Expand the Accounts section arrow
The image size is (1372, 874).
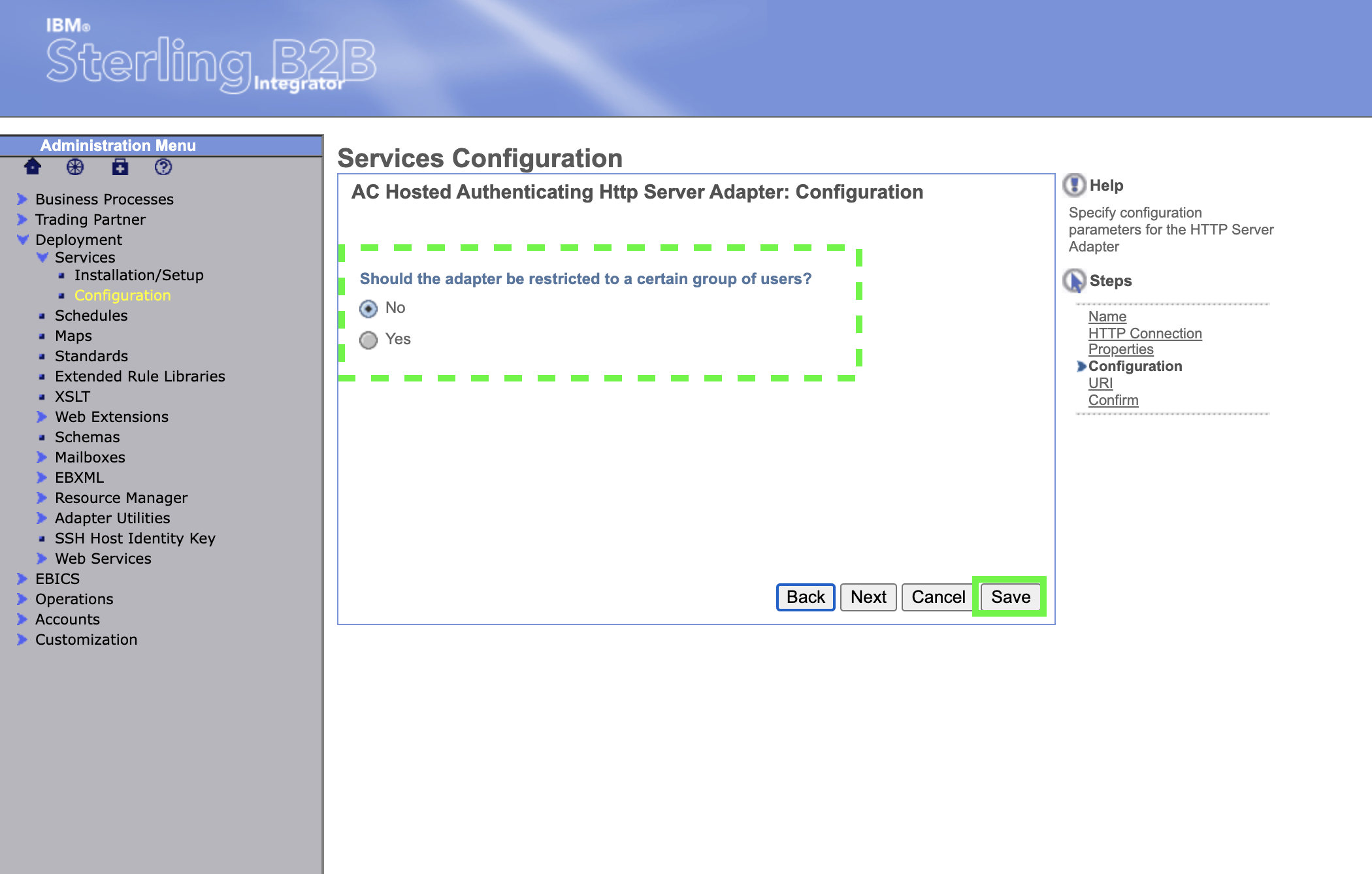[x=22, y=619]
